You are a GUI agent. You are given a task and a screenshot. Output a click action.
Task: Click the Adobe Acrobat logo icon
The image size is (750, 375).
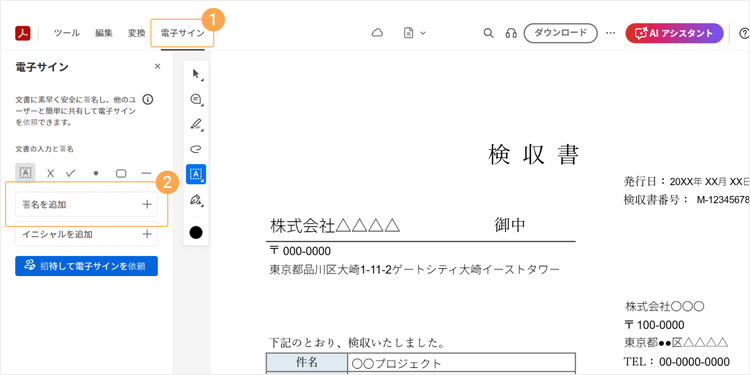(23, 33)
